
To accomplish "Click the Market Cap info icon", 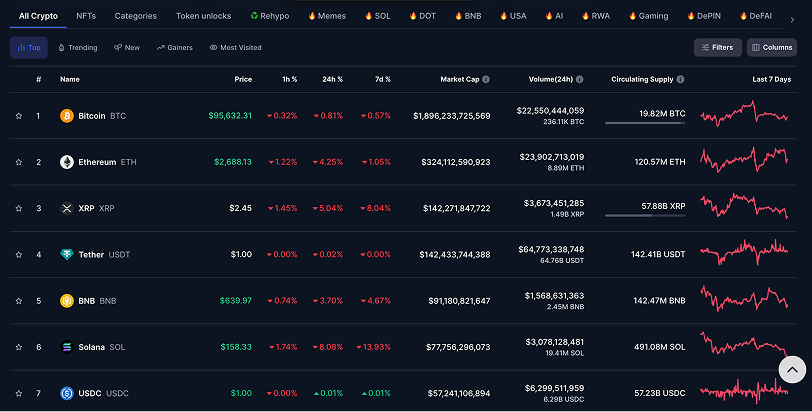I will tap(486, 79).
